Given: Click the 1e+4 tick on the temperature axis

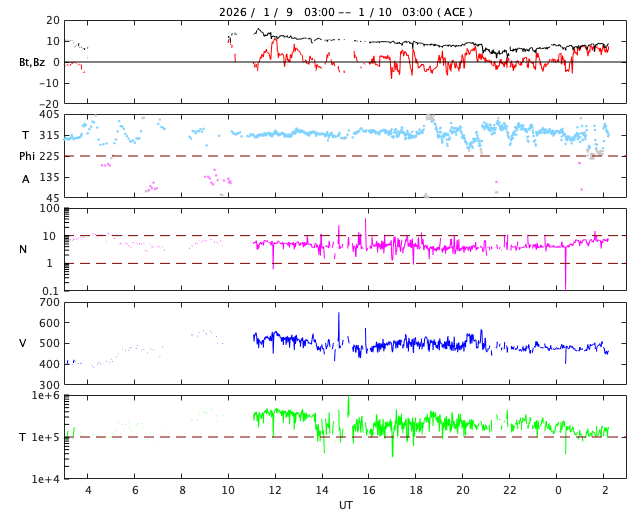Looking at the screenshot, I should 45,479.
